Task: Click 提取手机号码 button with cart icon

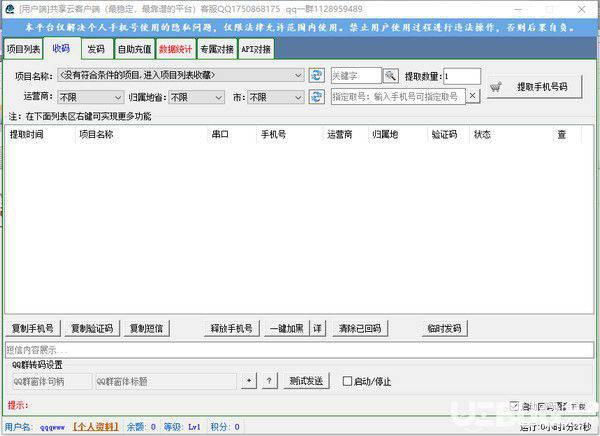Action: [535, 87]
